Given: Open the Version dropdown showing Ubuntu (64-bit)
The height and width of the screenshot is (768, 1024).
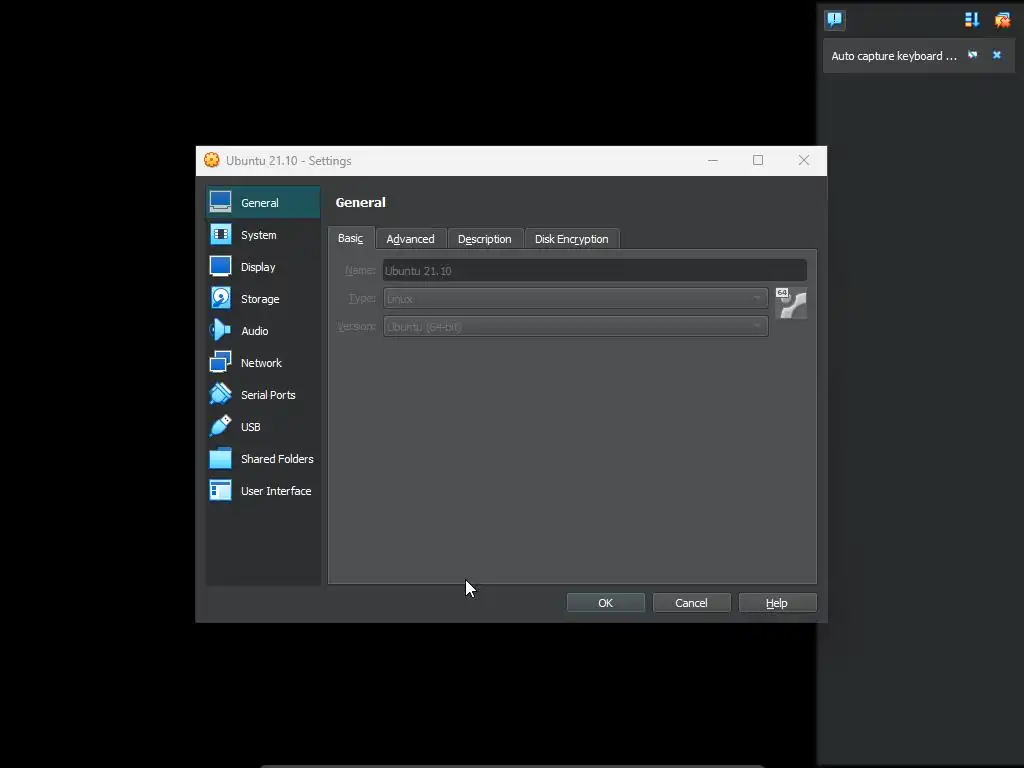Looking at the screenshot, I should coord(575,327).
